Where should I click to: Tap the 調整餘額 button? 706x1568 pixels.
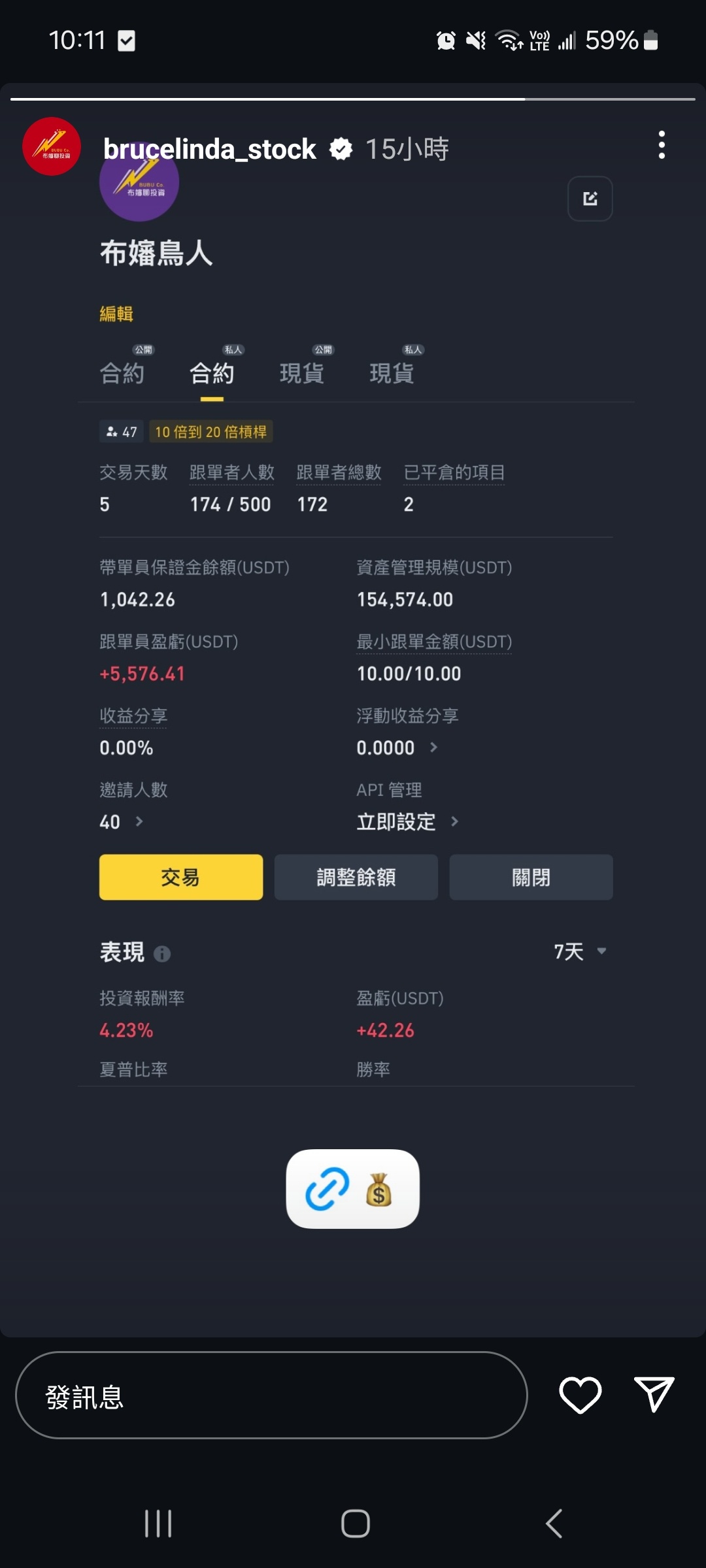click(x=356, y=877)
